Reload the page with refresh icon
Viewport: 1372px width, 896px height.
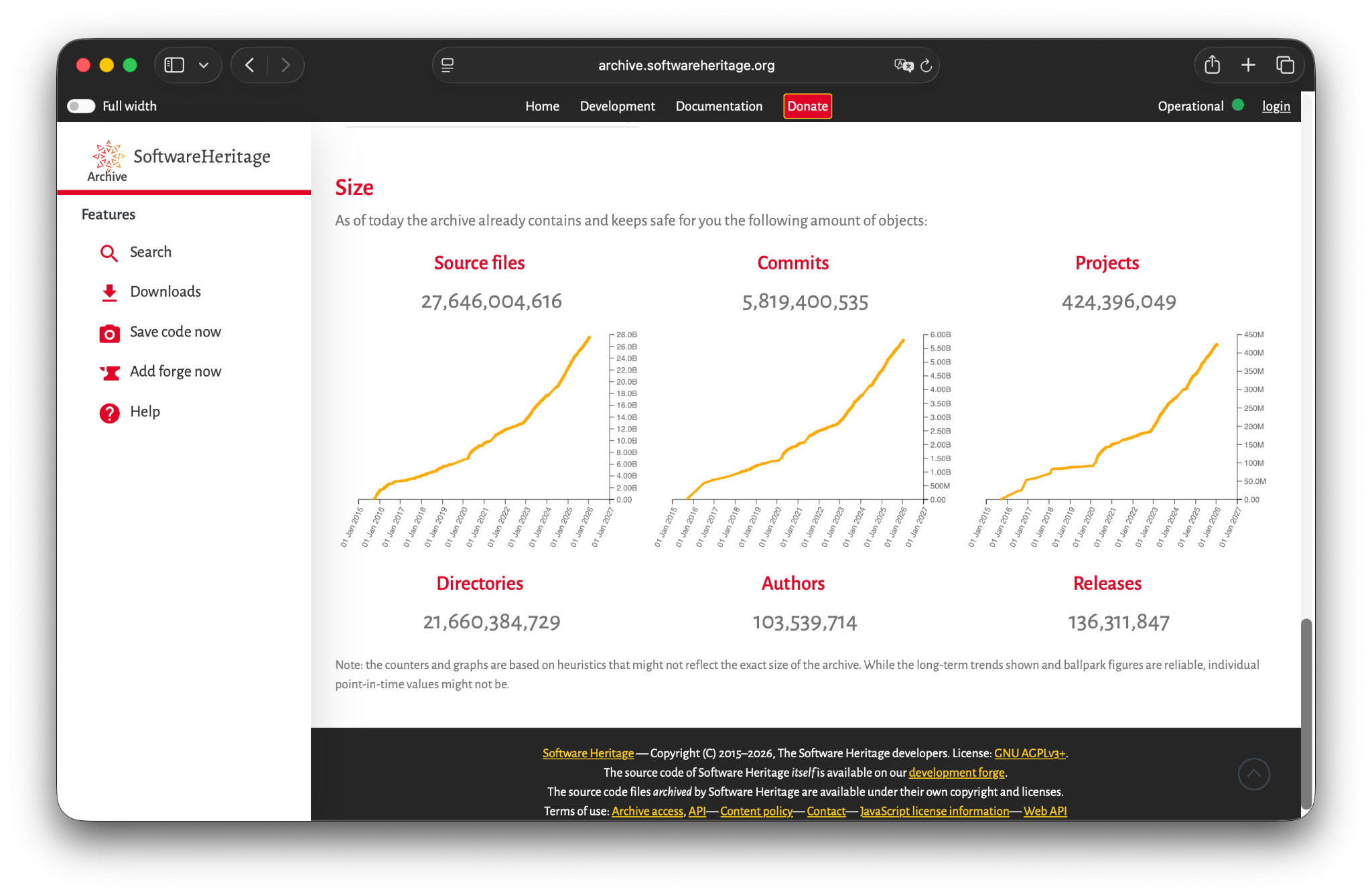pos(927,65)
